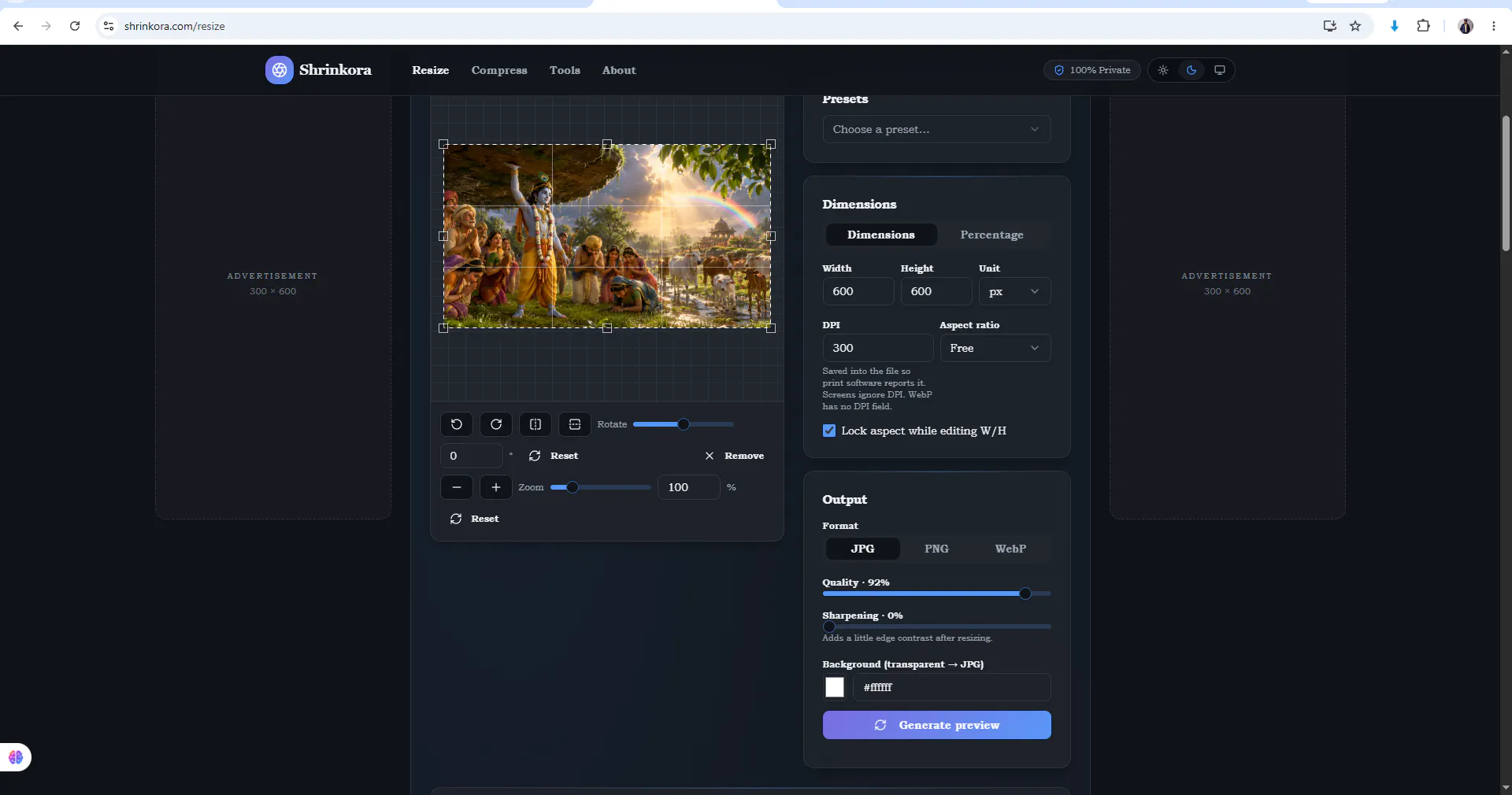The height and width of the screenshot is (795, 1512).
Task: Click the plus zoom-in button
Action: (x=496, y=487)
